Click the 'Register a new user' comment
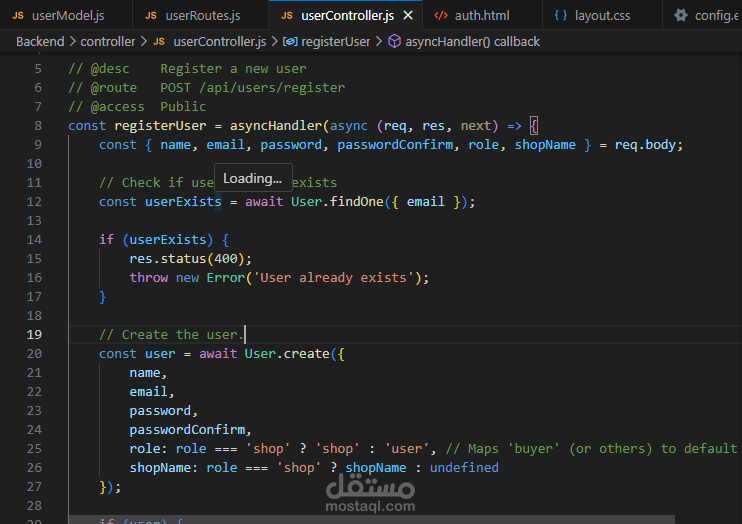742x524 pixels. (233, 69)
